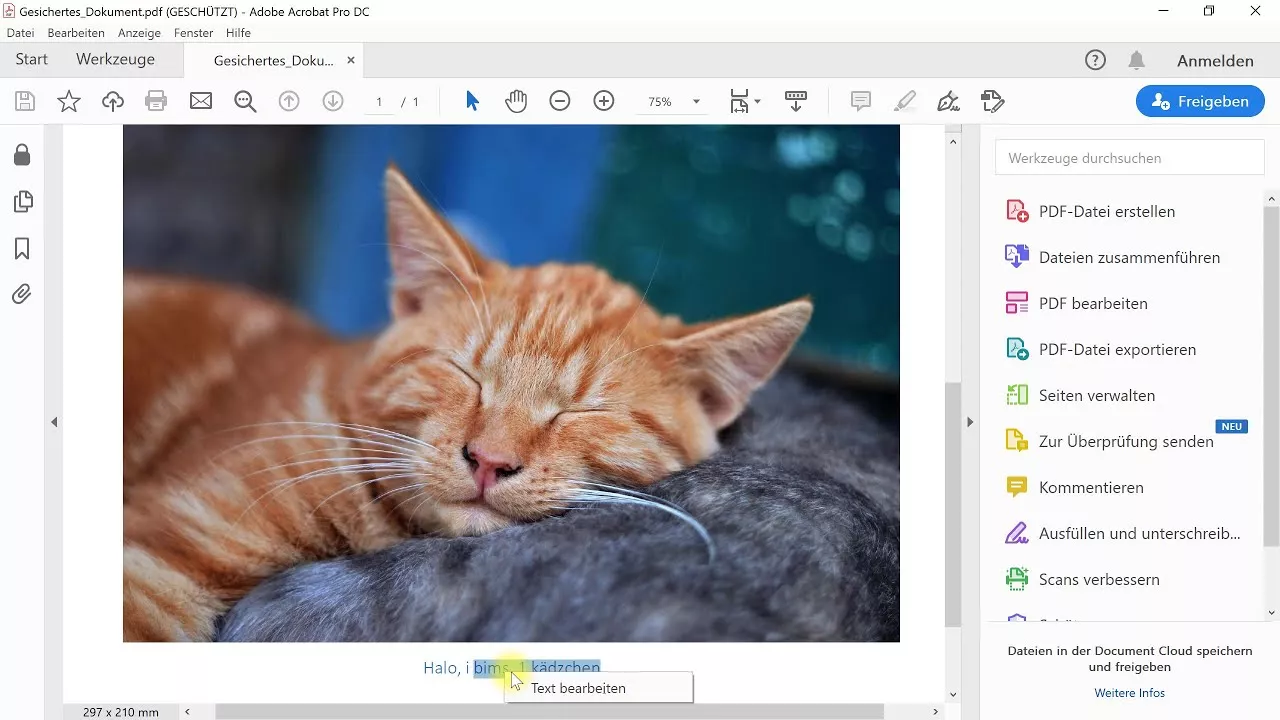Open the Bearbeiten menu
This screenshot has width=1280, height=720.
(x=76, y=33)
